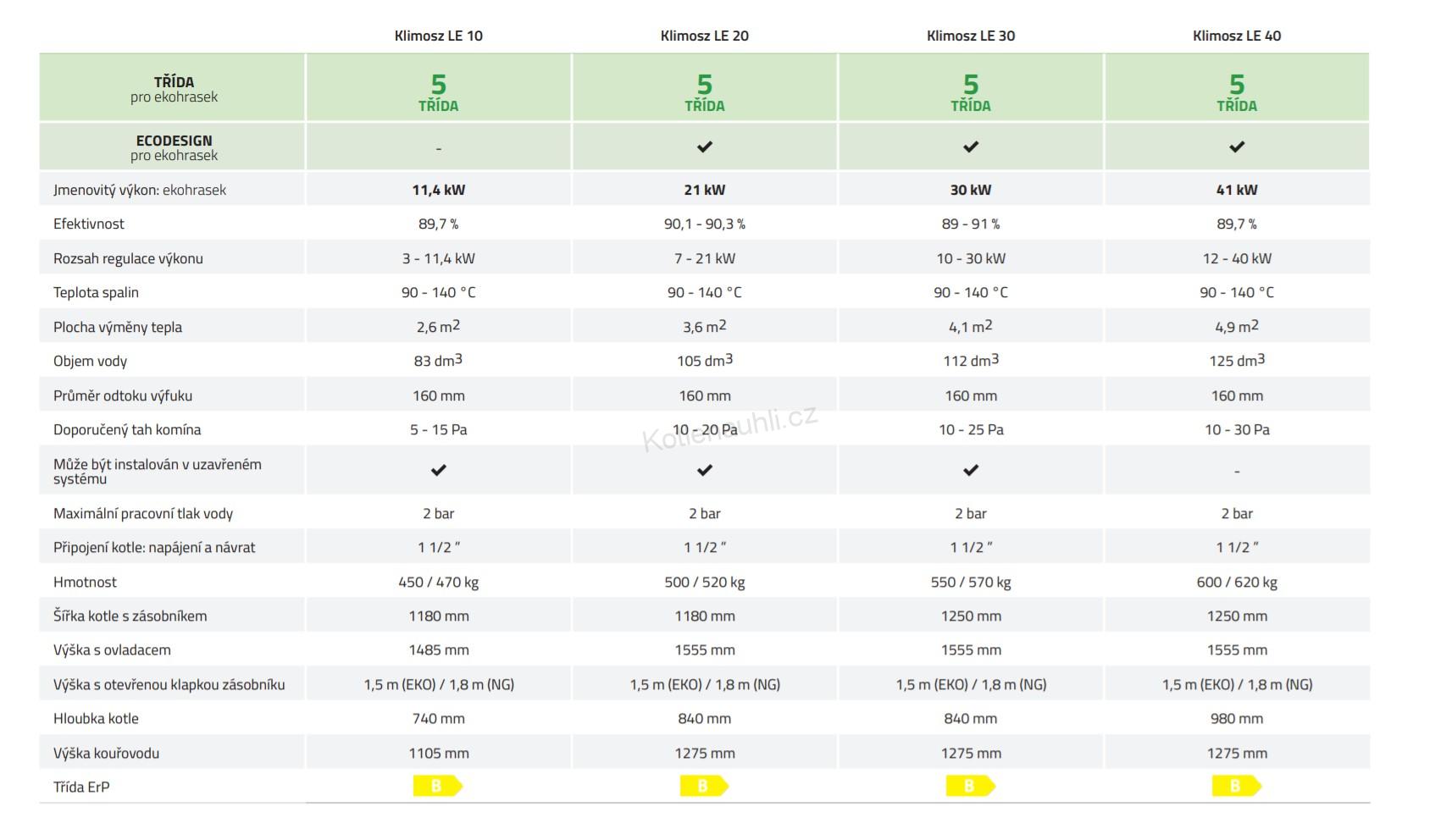Click the ECODESIGN pro ekohrasek row label
1441x840 pixels.
[174, 147]
